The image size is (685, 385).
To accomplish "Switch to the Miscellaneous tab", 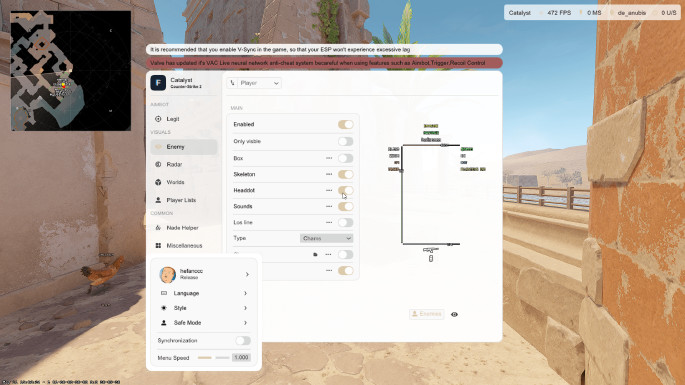I will click(x=183, y=246).
